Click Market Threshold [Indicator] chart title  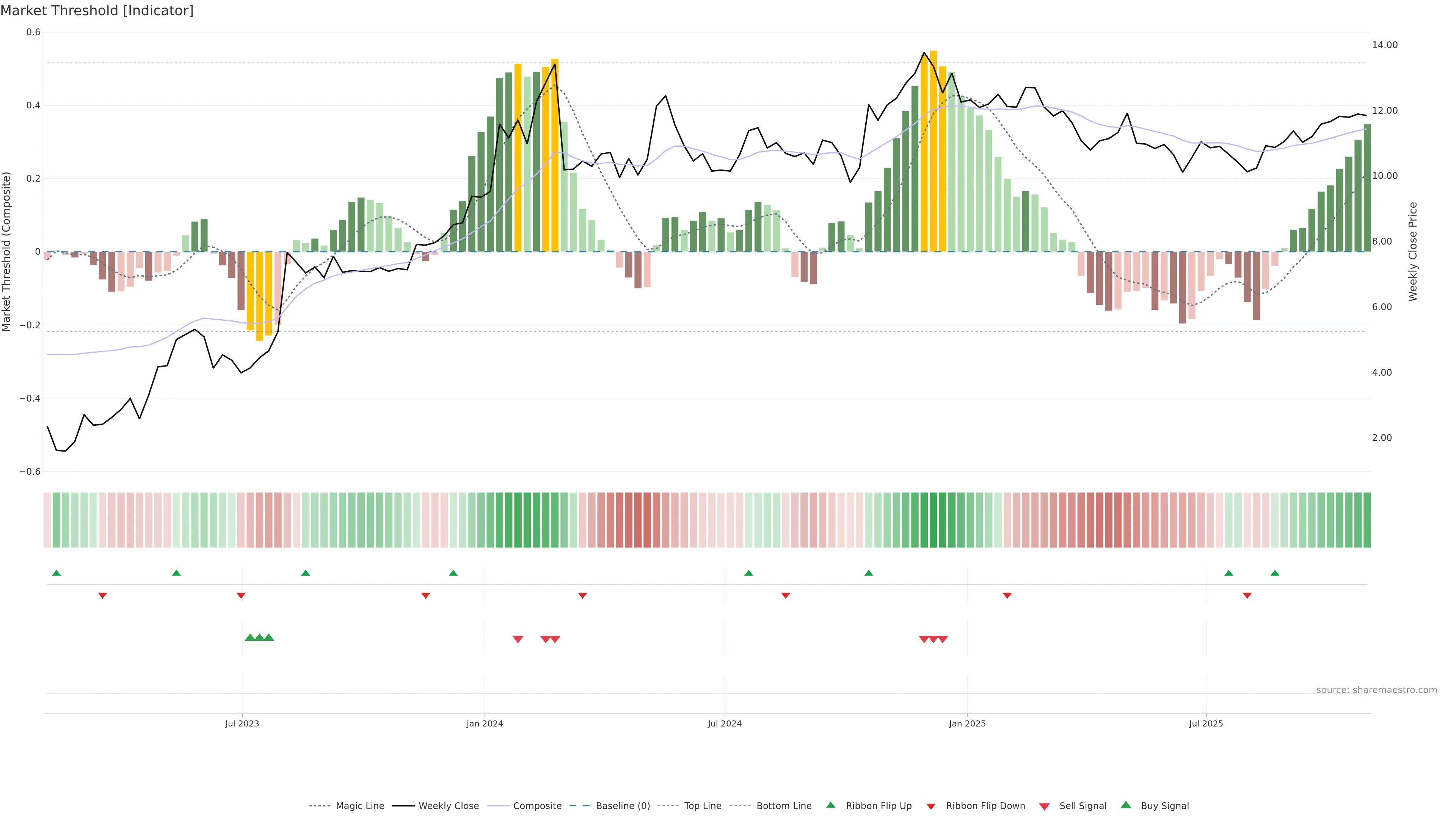(97, 11)
